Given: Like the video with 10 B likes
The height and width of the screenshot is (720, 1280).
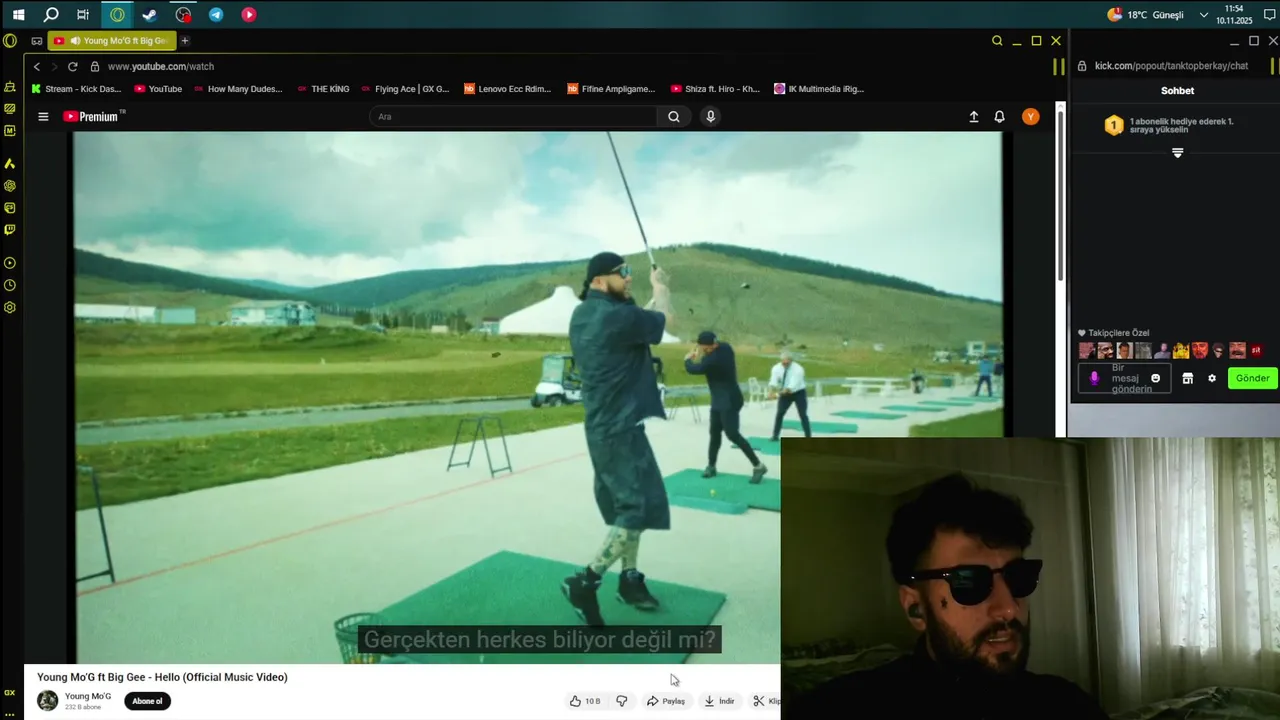Looking at the screenshot, I should click(585, 701).
